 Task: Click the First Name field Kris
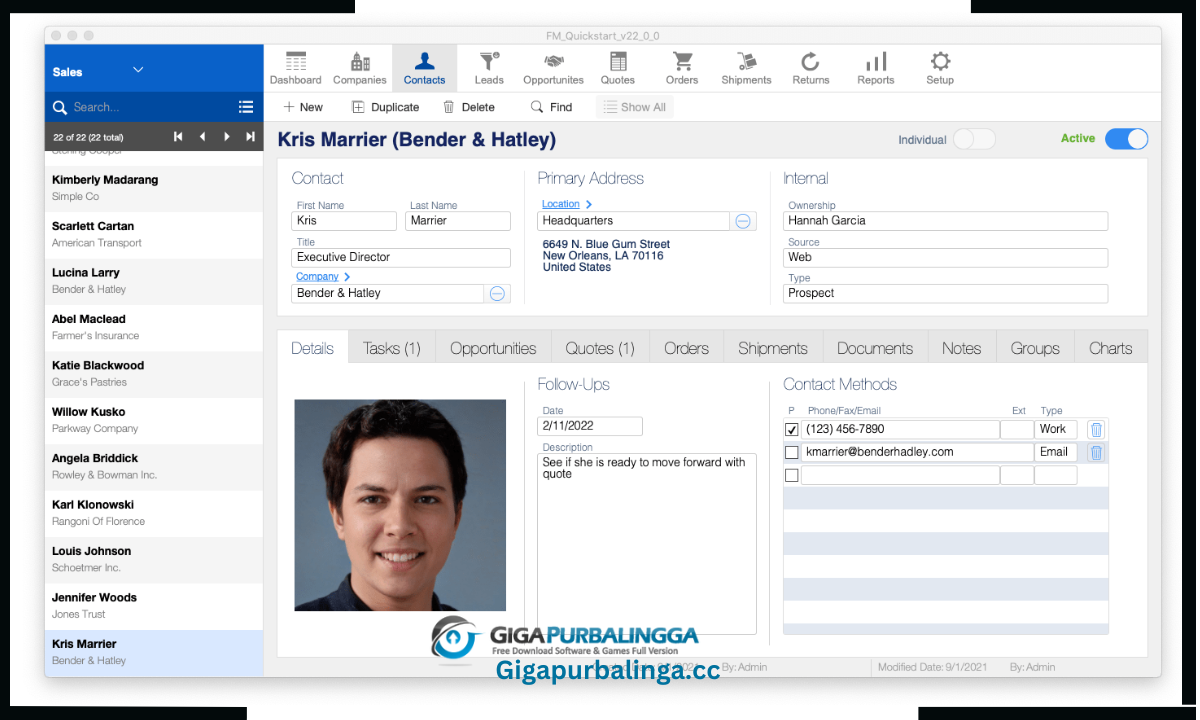(344, 221)
